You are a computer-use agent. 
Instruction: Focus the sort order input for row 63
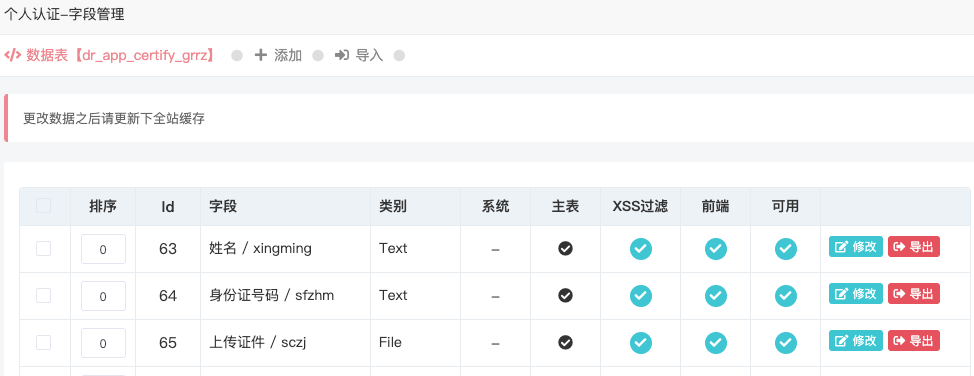[x=103, y=249]
